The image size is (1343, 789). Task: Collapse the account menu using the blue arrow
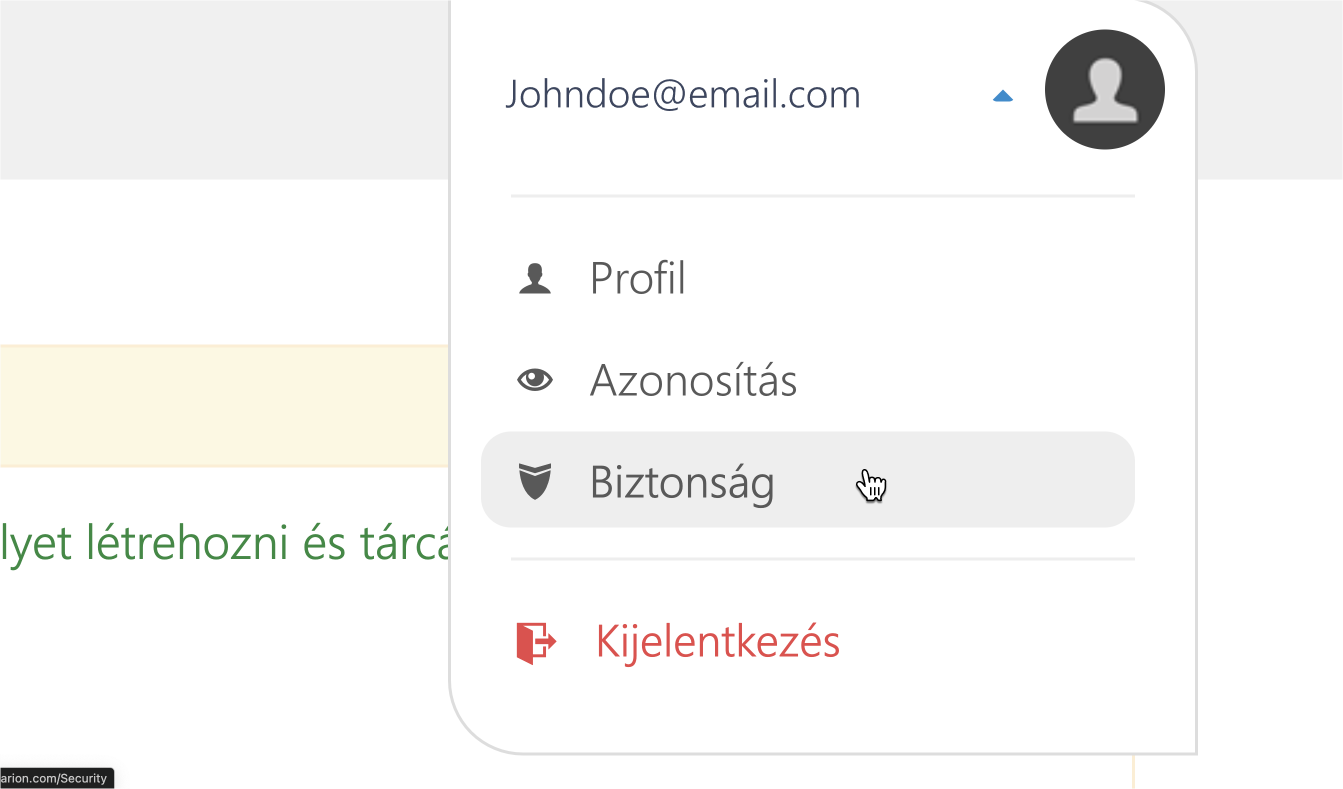tap(1002, 96)
